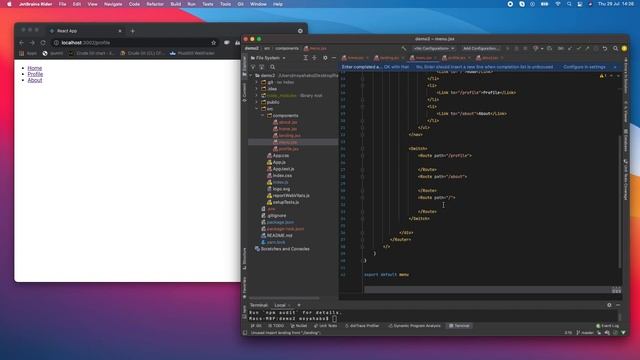The image size is (640, 360).
Task: Click the Search Everywhere magnifier icon
Action: tap(615, 49)
